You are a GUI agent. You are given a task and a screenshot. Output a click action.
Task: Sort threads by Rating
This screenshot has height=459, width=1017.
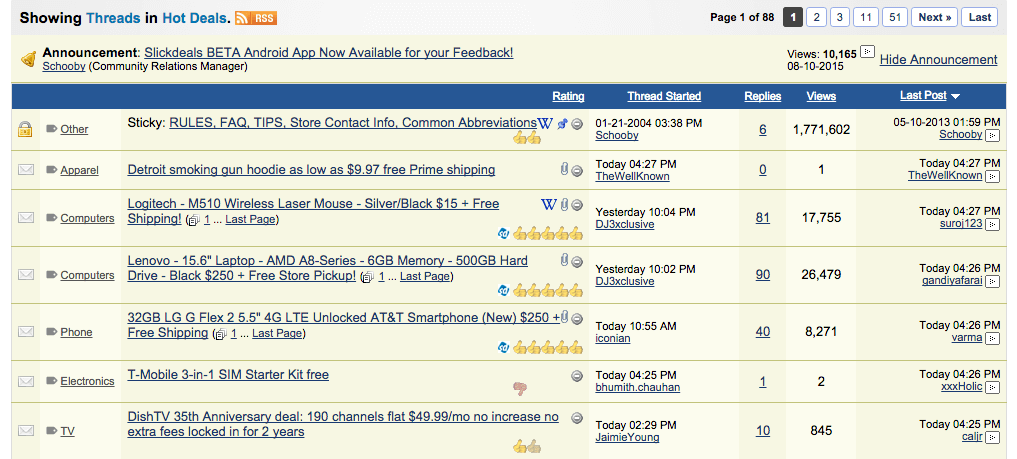[568, 96]
